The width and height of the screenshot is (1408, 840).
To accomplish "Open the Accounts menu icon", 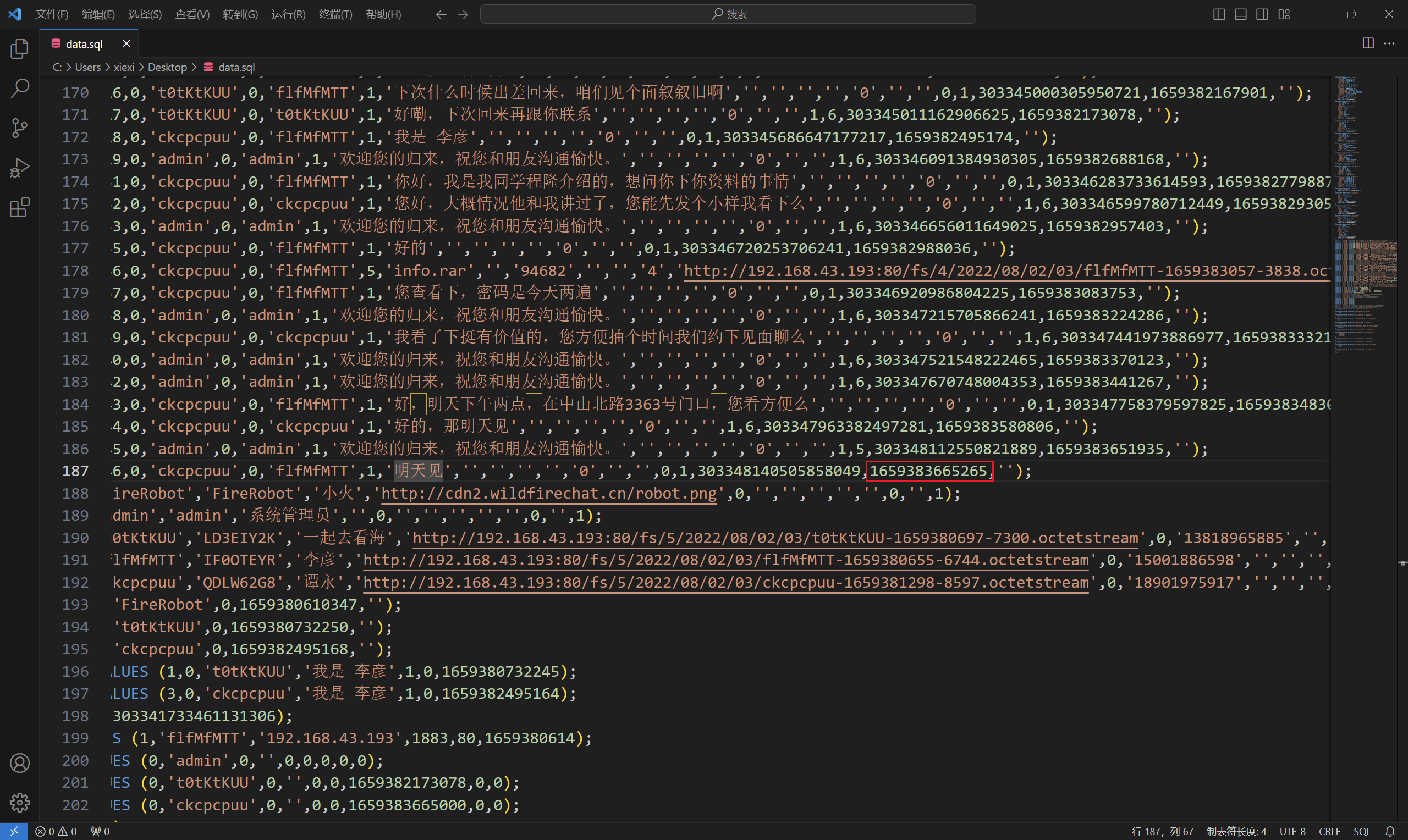I will tap(20, 763).
